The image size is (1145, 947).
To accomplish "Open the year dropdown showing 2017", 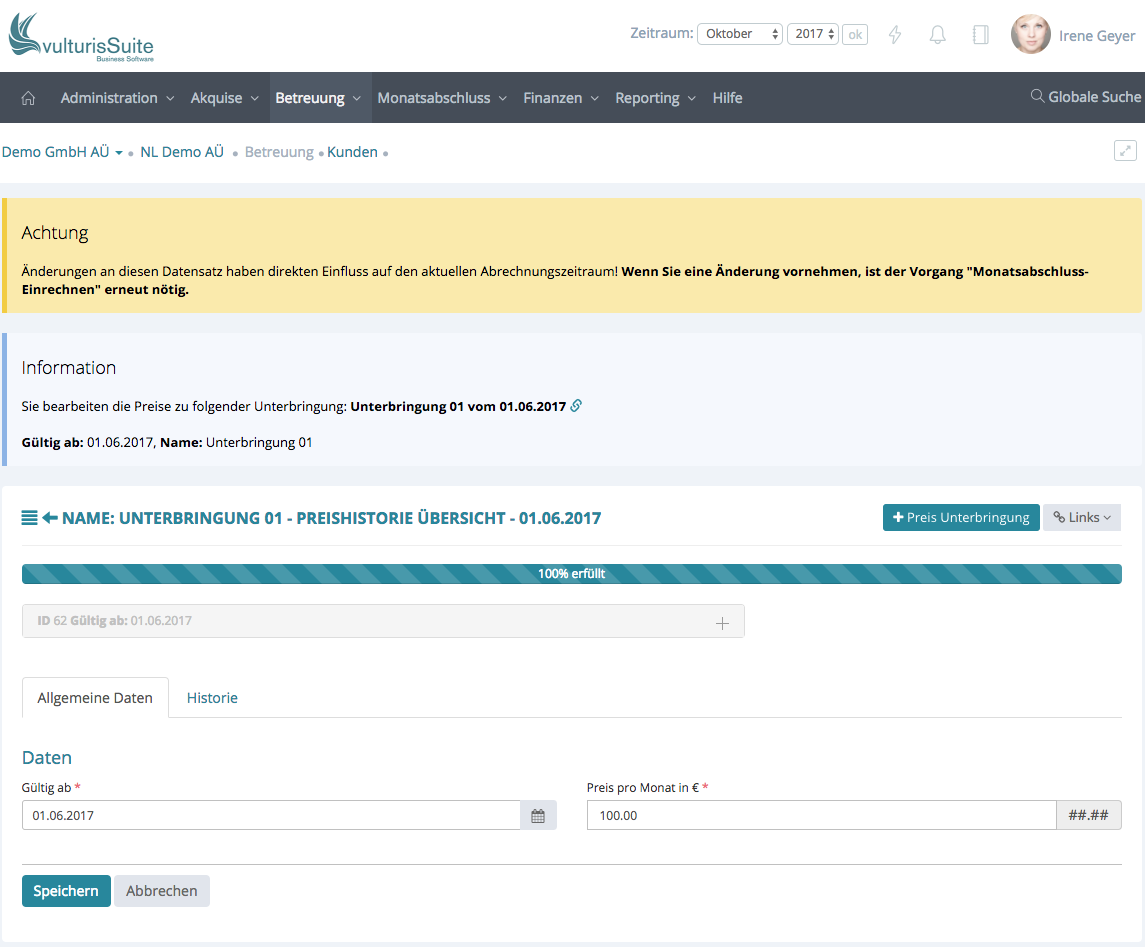I will (814, 34).
